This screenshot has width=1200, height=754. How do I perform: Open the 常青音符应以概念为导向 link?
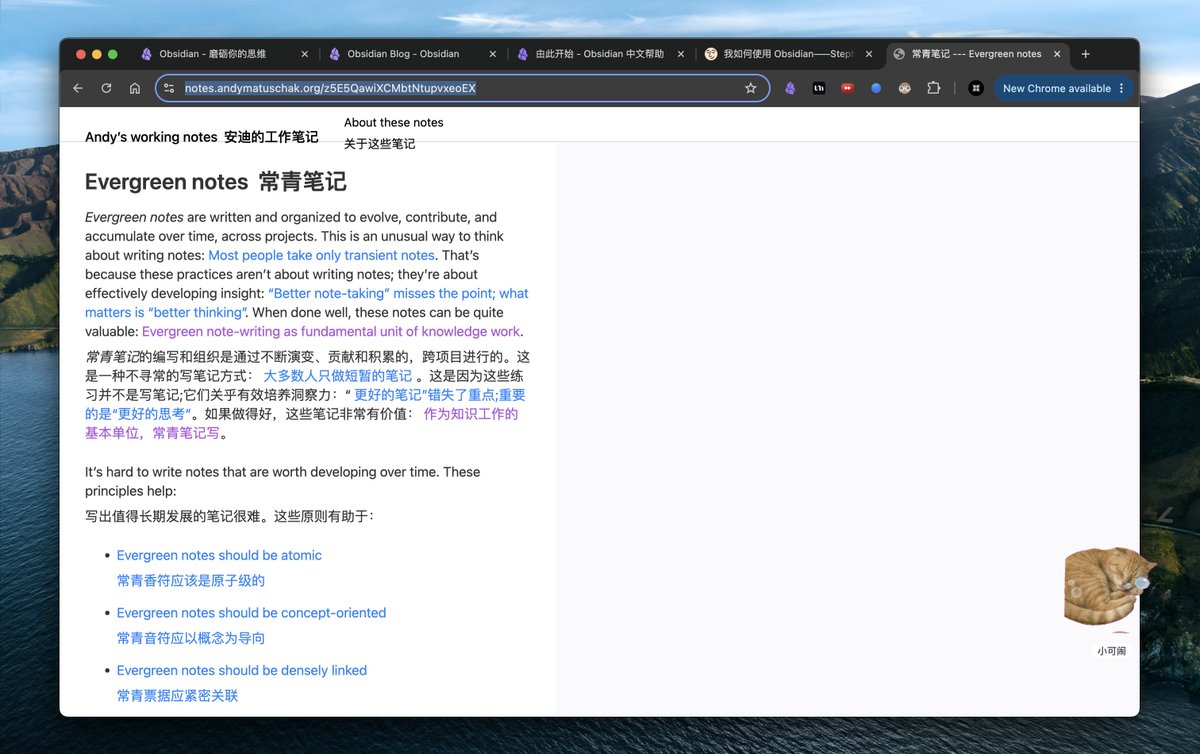point(191,638)
